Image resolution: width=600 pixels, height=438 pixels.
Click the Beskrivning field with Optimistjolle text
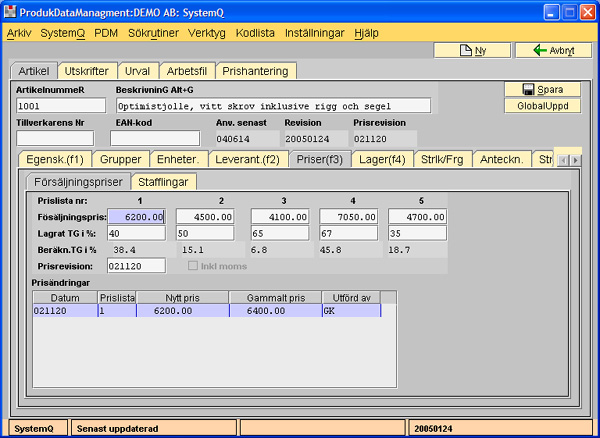(274, 106)
